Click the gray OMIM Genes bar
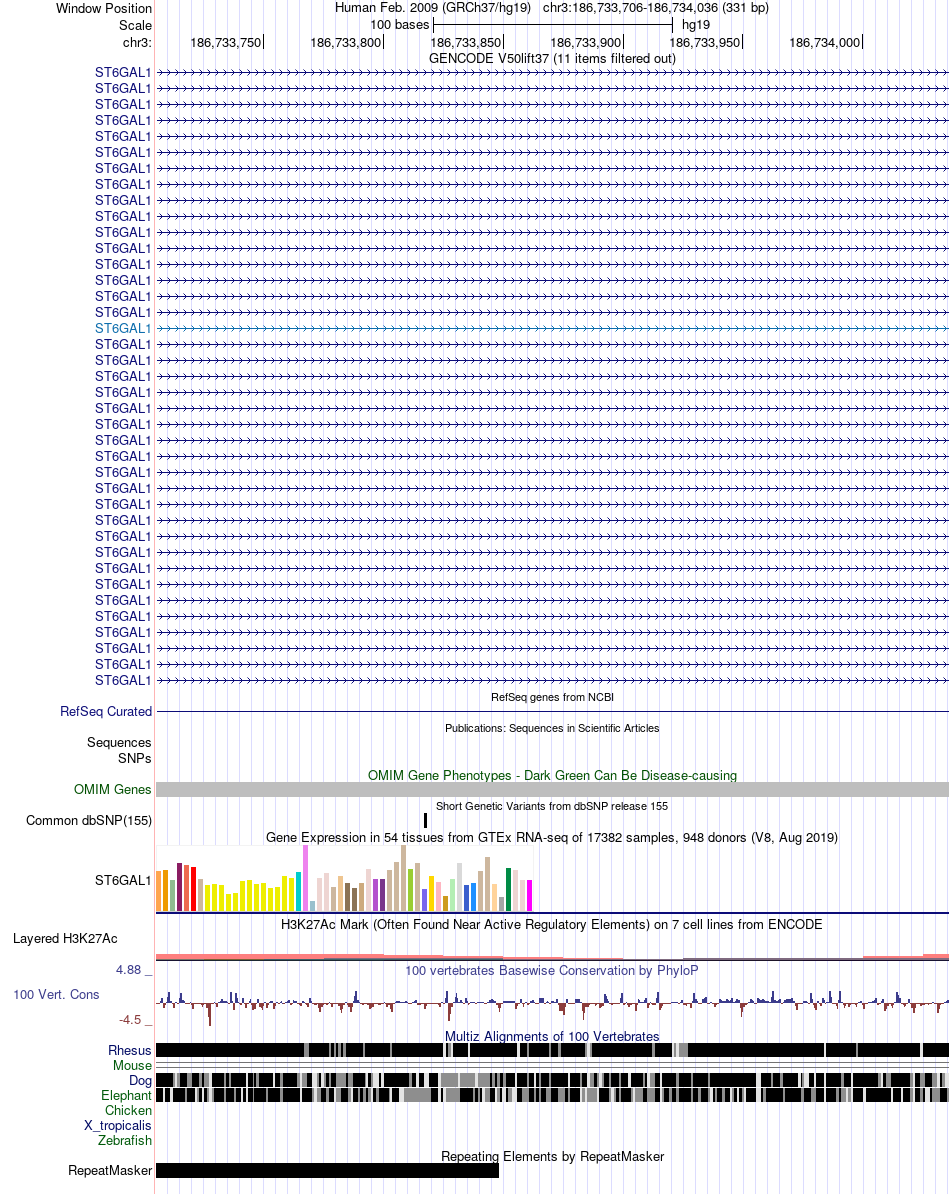950x1194 pixels. coord(553,790)
